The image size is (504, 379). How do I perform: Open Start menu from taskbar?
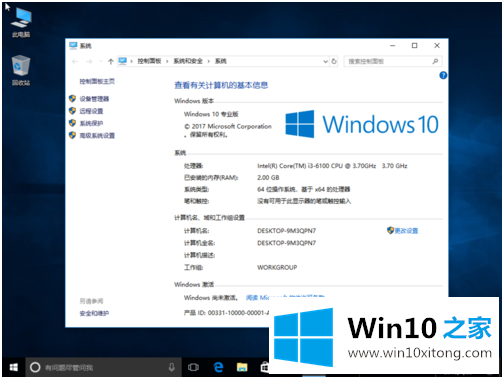[x=13, y=367]
